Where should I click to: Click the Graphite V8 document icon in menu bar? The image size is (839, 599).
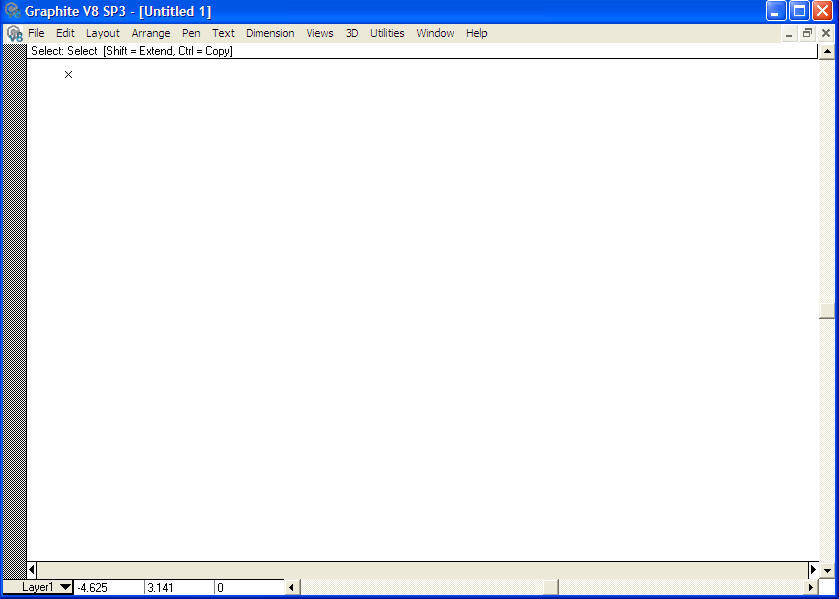coord(14,34)
